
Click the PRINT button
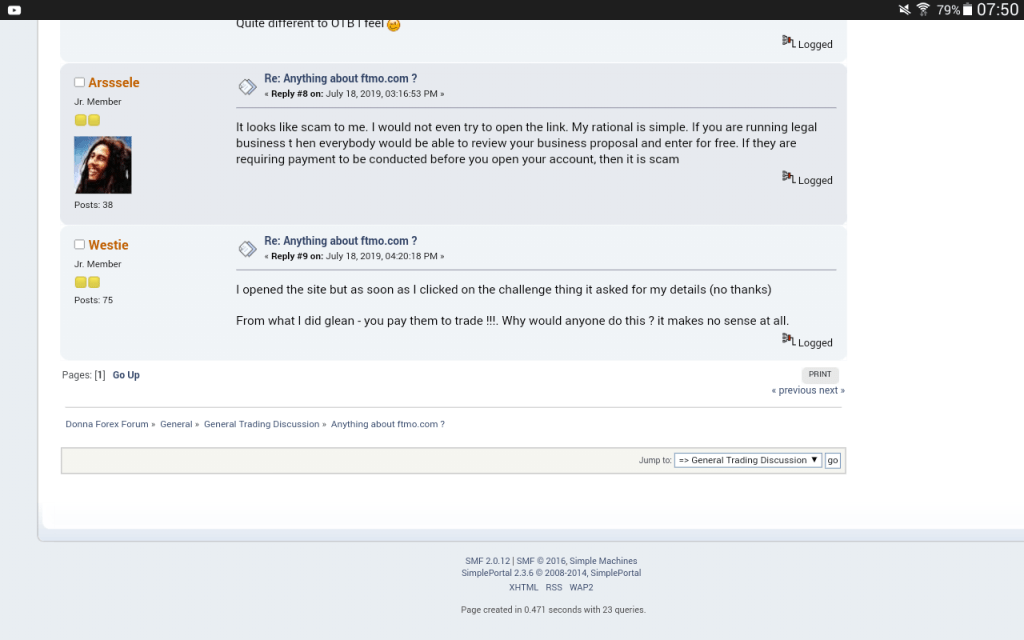pyautogui.click(x=820, y=374)
